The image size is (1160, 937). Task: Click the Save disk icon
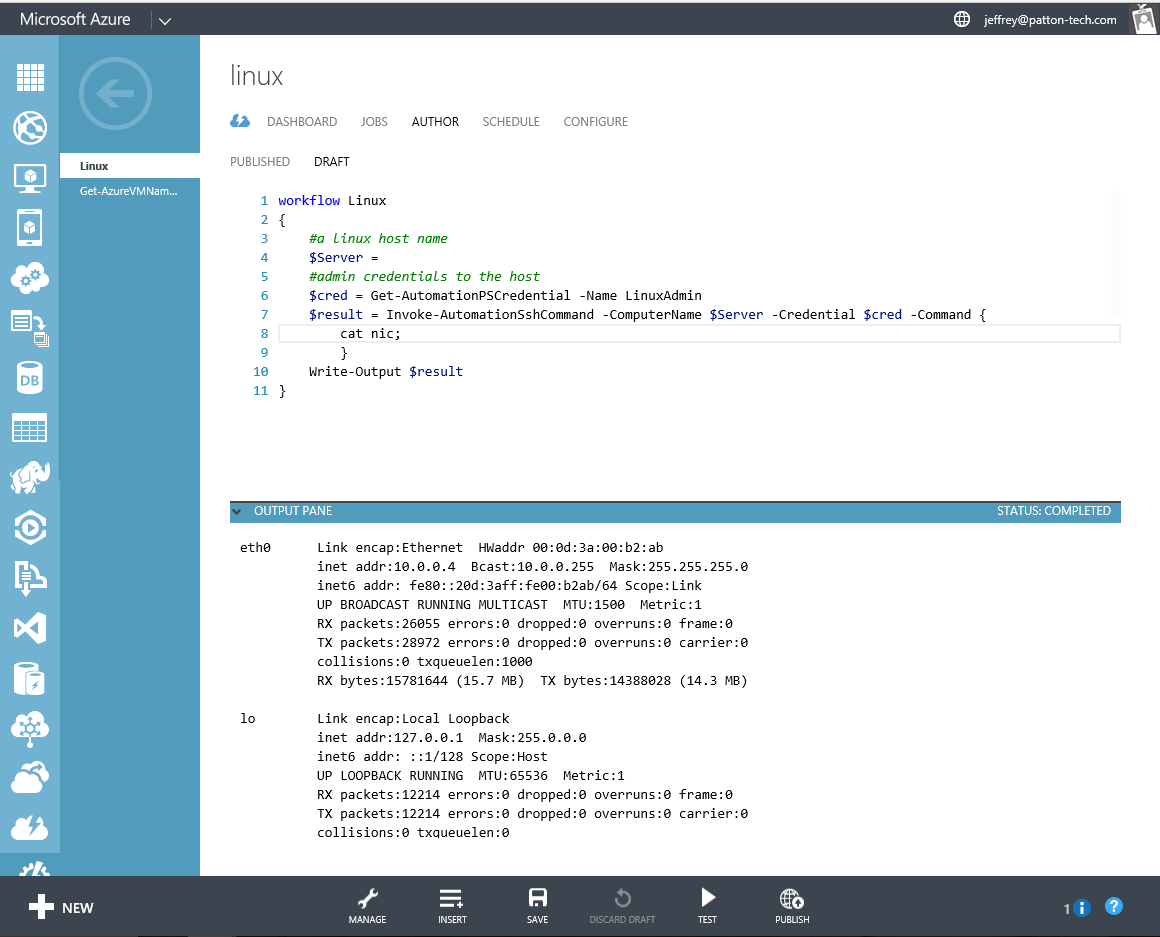click(x=537, y=905)
